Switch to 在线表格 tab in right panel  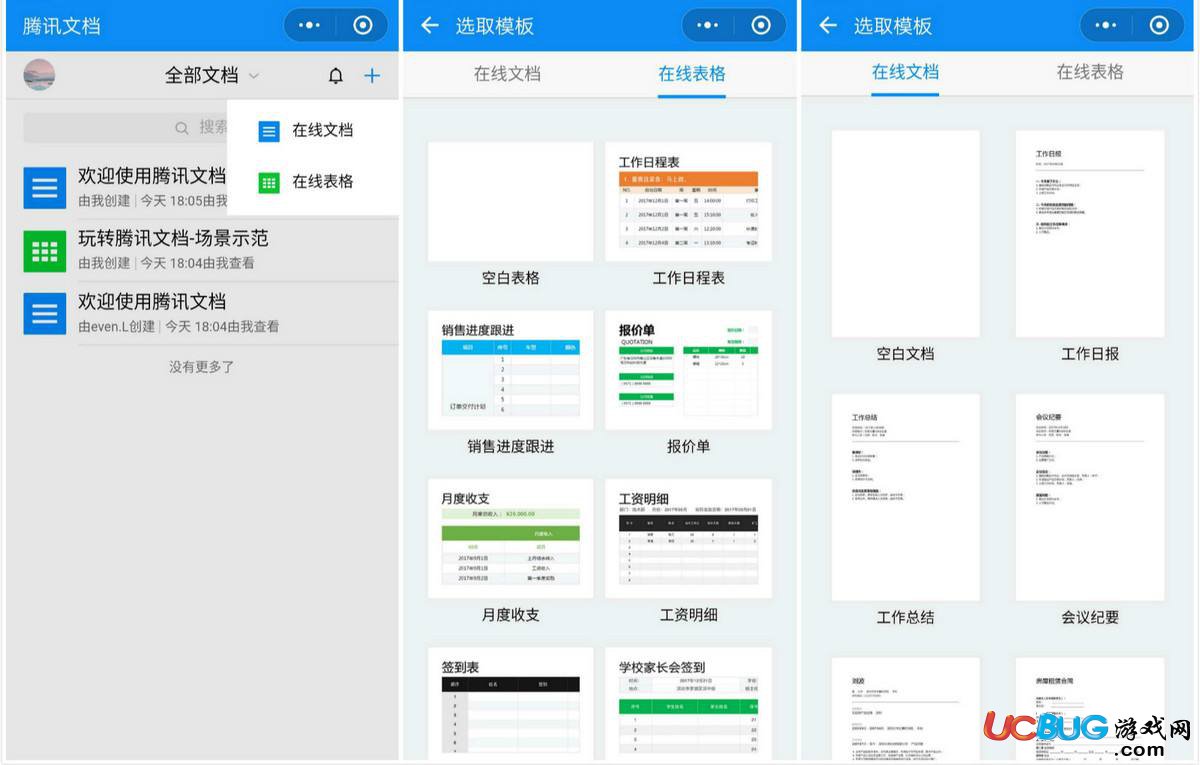coord(1090,72)
